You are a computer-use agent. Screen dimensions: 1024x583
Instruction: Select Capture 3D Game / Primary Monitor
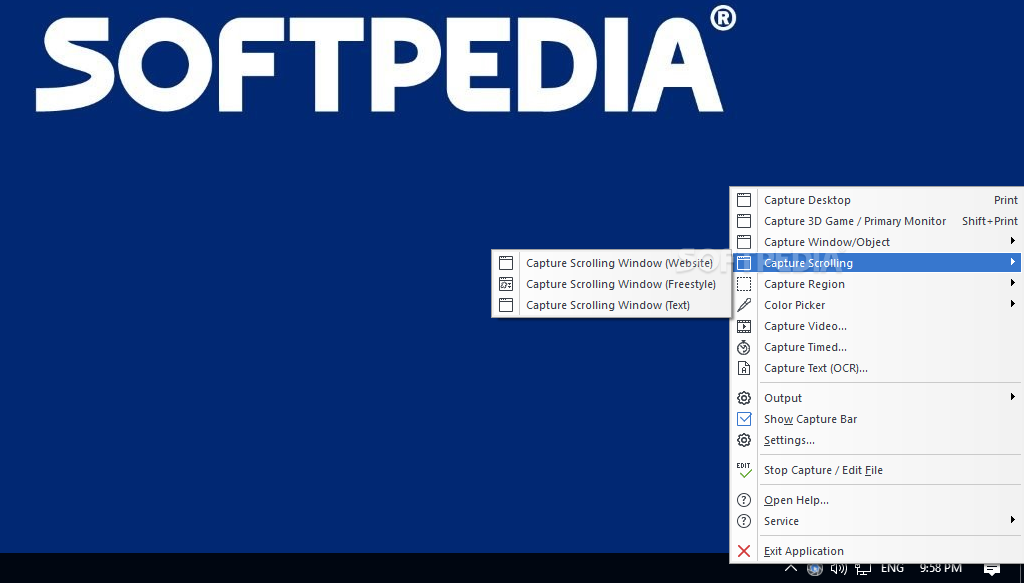(876, 221)
